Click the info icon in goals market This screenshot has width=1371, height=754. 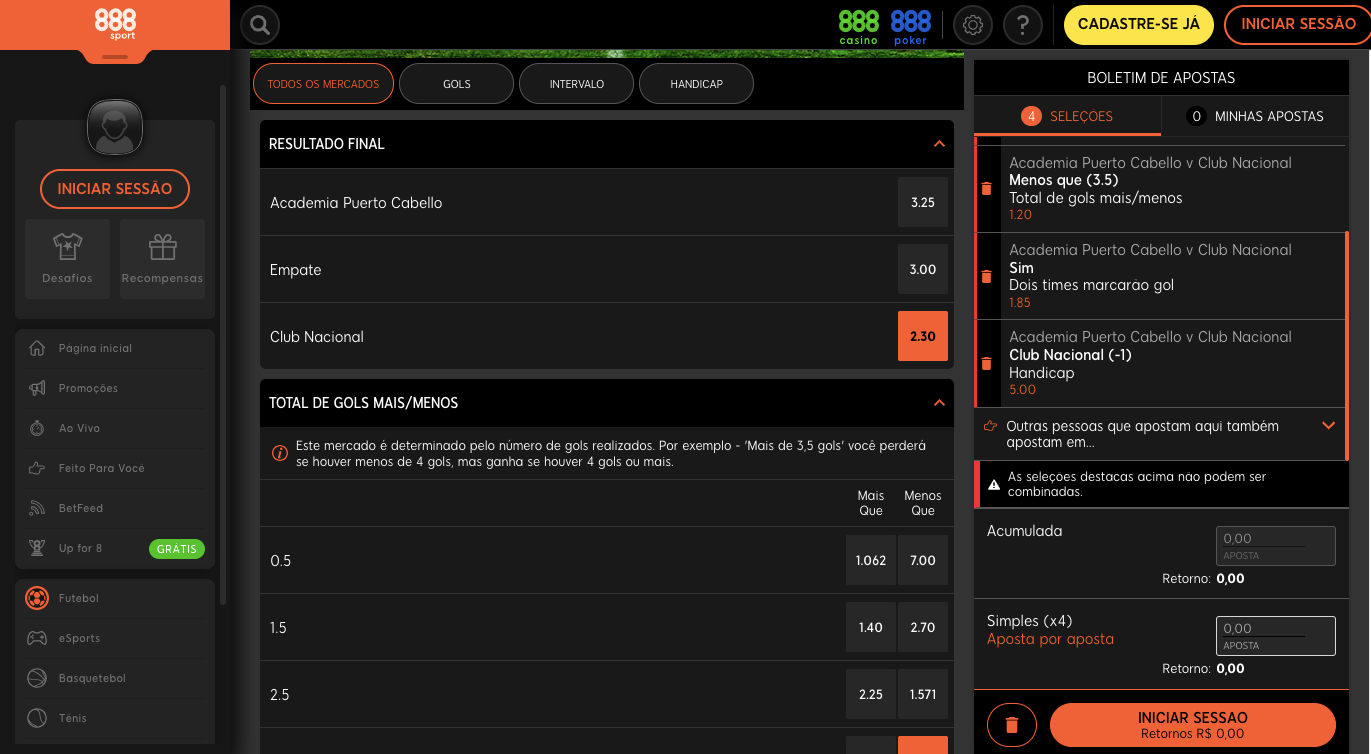tap(280, 453)
